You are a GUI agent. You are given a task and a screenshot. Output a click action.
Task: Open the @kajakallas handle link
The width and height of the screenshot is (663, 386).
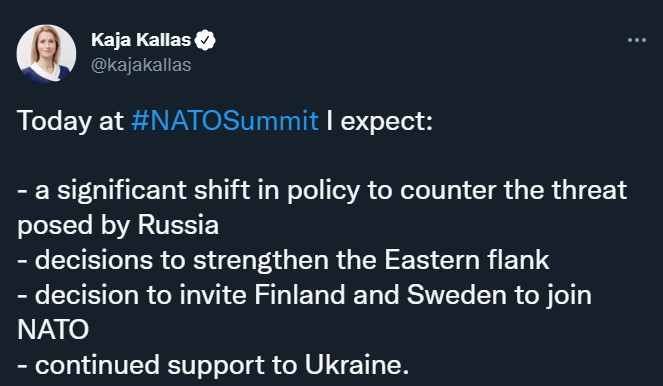[x=141, y=65]
